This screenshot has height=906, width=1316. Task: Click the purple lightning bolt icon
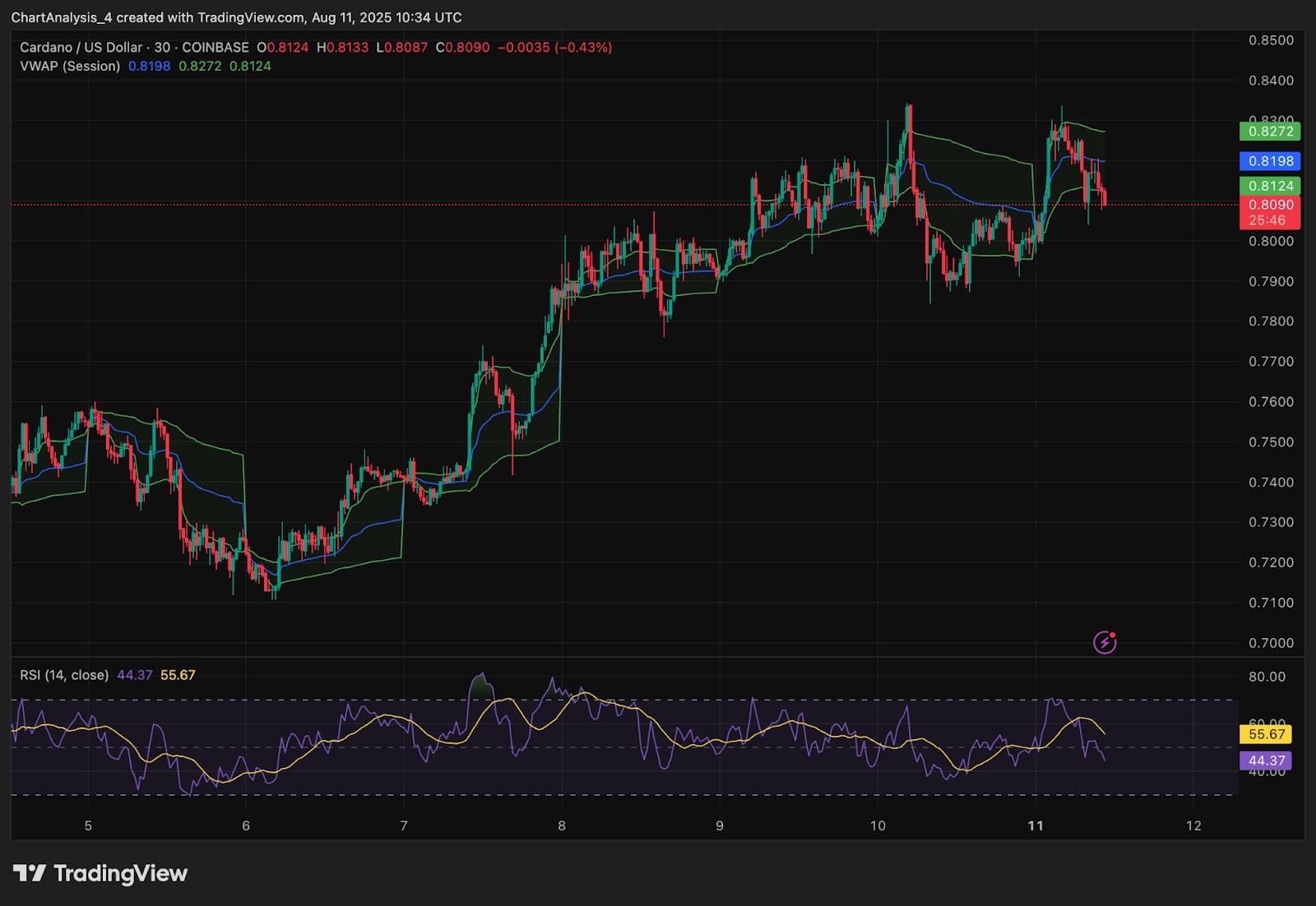tap(1104, 642)
